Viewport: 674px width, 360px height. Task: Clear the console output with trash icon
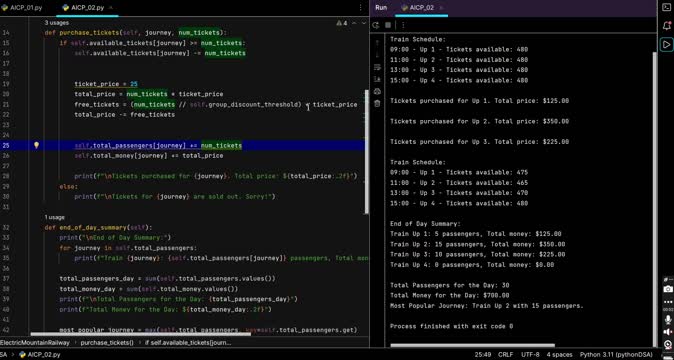pos(377,104)
